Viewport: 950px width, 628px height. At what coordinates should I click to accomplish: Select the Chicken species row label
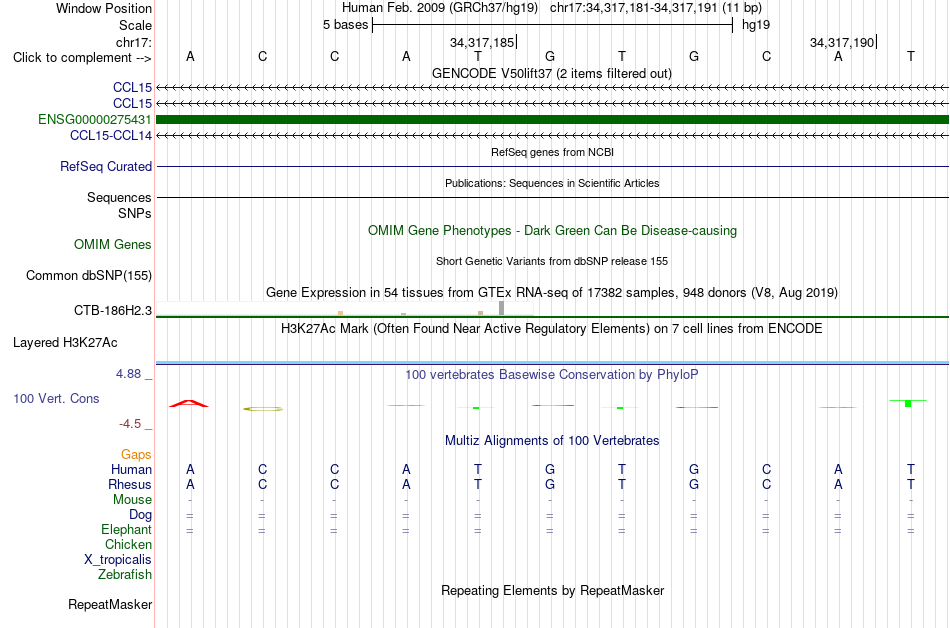click(128, 544)
